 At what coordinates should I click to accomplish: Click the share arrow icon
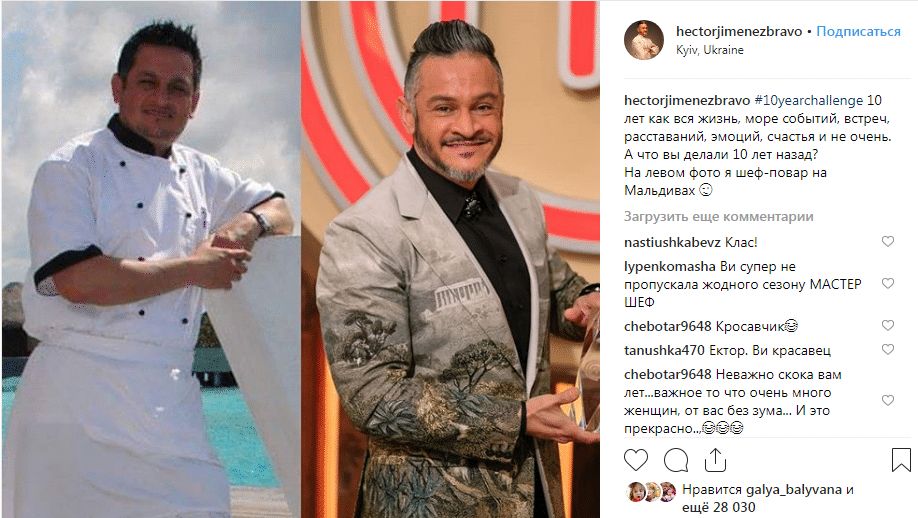click(715, 460)
